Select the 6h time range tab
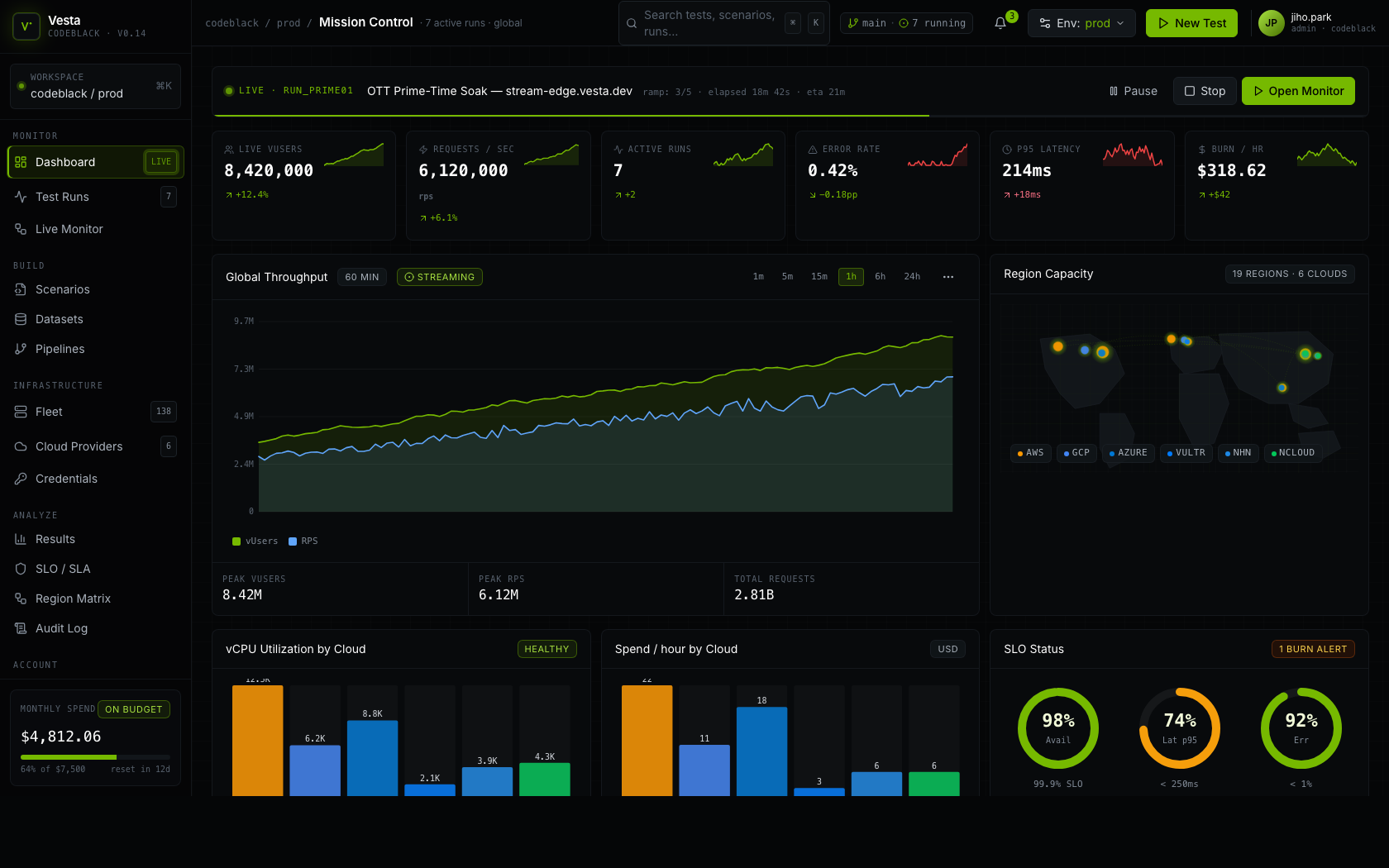1389x868 pixels. click(880, 277)
